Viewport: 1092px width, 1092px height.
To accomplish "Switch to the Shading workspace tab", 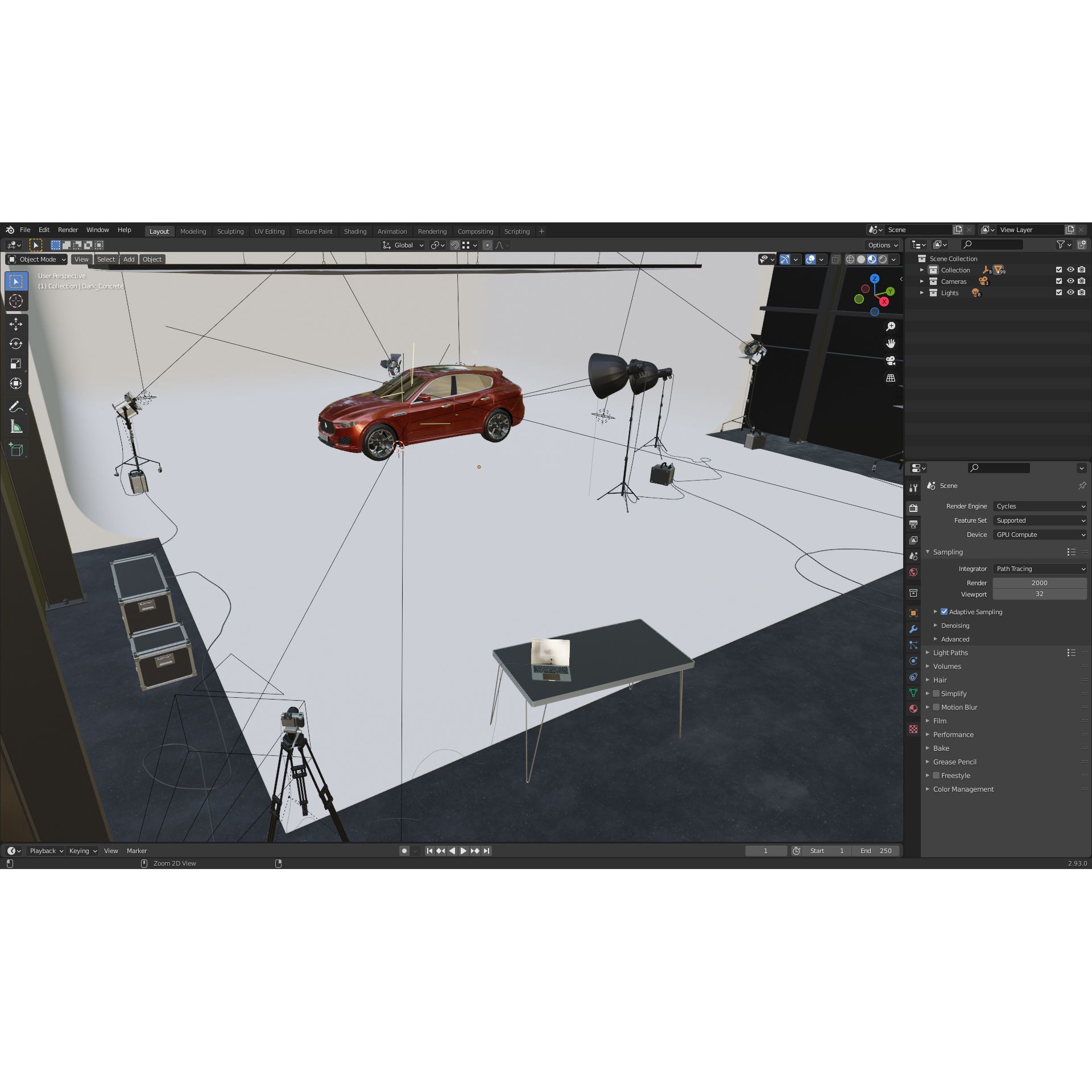I will click(355, 231).
